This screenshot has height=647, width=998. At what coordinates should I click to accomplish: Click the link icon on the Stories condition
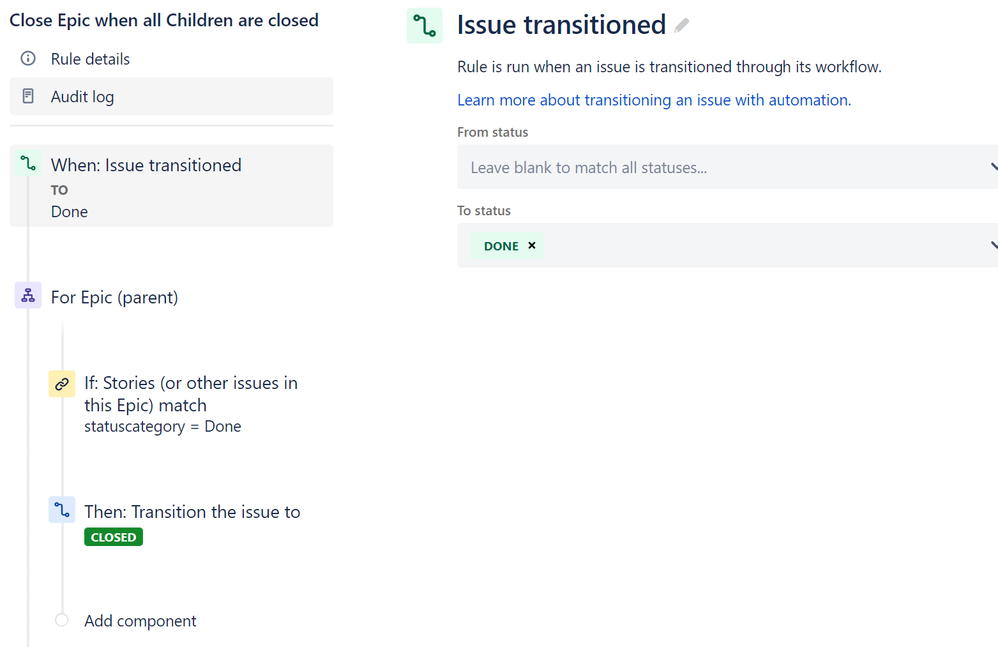tap(61, 383)
